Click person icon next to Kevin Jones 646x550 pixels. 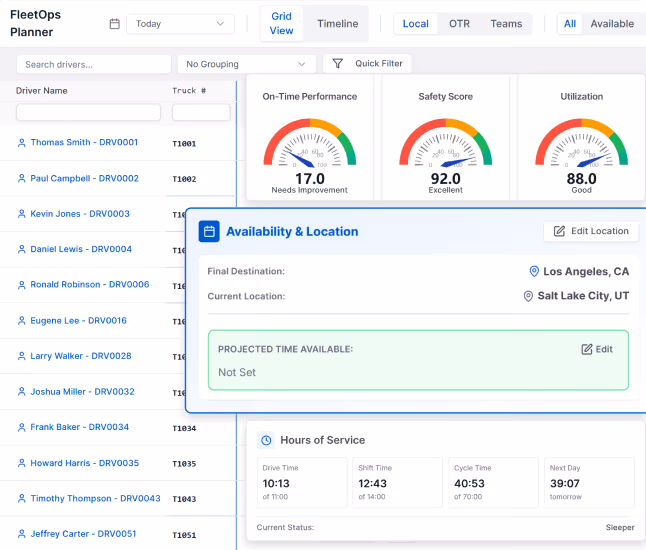21,214
